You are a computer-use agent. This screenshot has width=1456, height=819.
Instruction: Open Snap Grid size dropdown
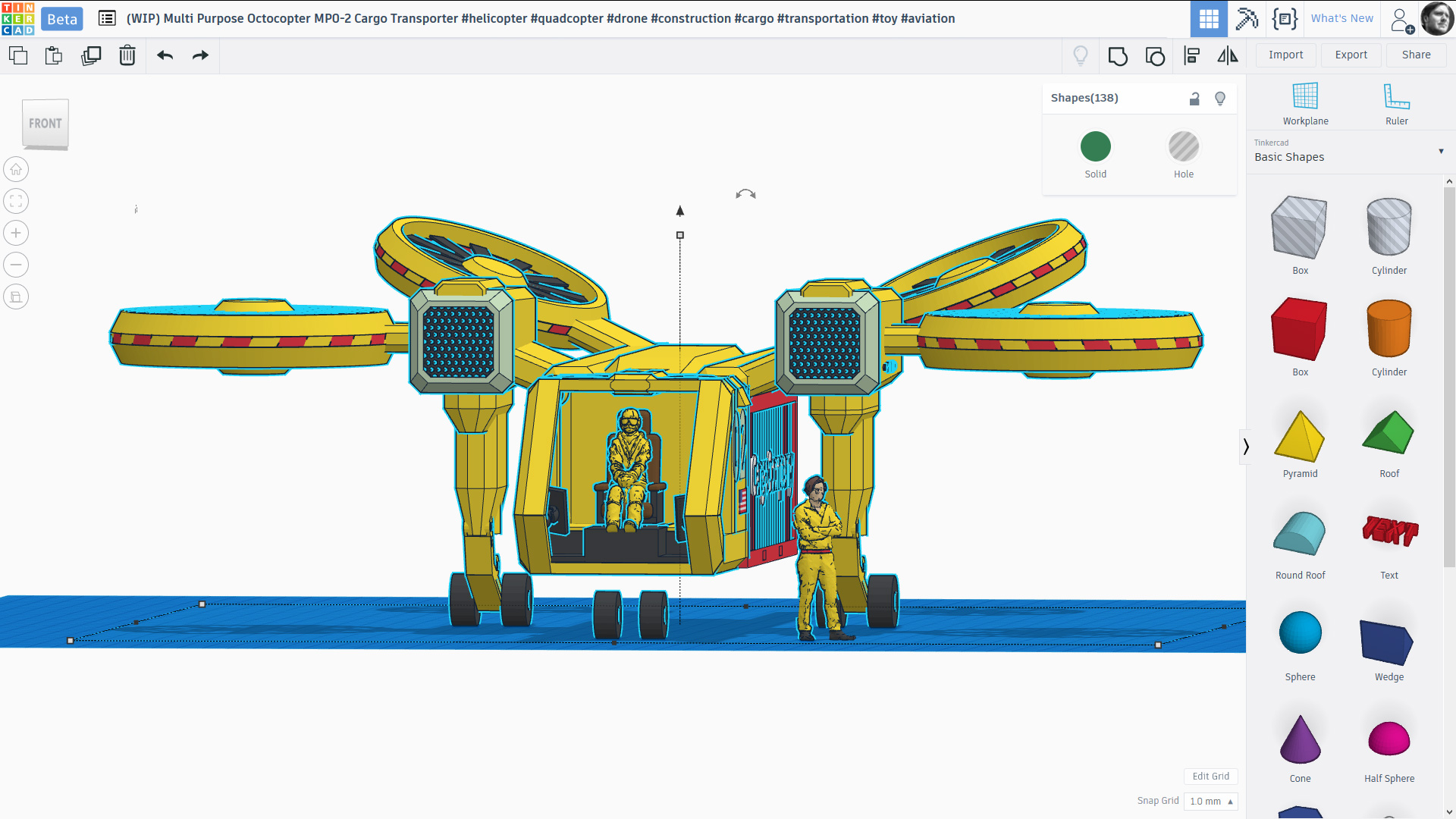[x=1210, y=801]
